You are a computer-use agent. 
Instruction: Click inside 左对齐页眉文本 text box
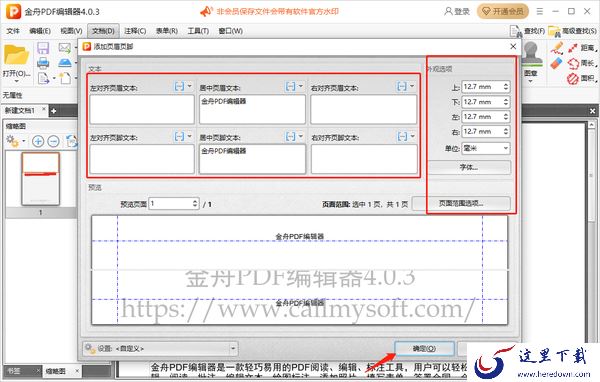click(x=142, y=109)
